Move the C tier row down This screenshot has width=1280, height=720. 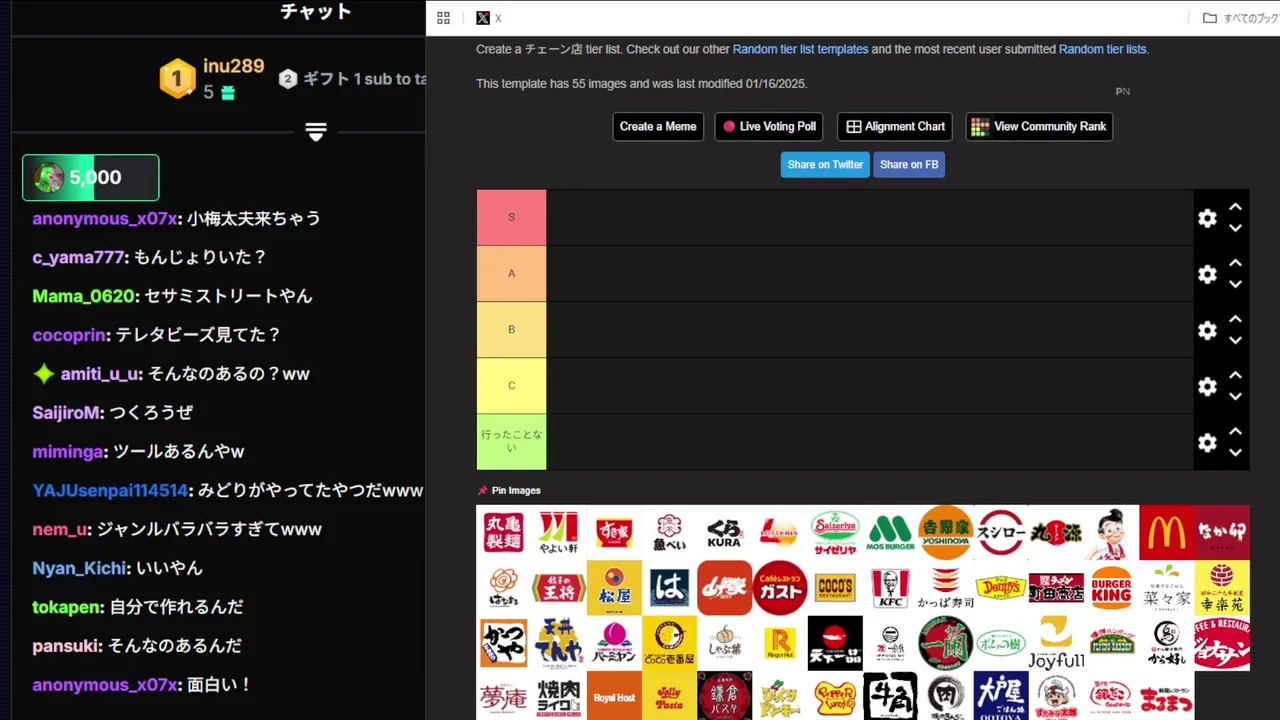1235,396
